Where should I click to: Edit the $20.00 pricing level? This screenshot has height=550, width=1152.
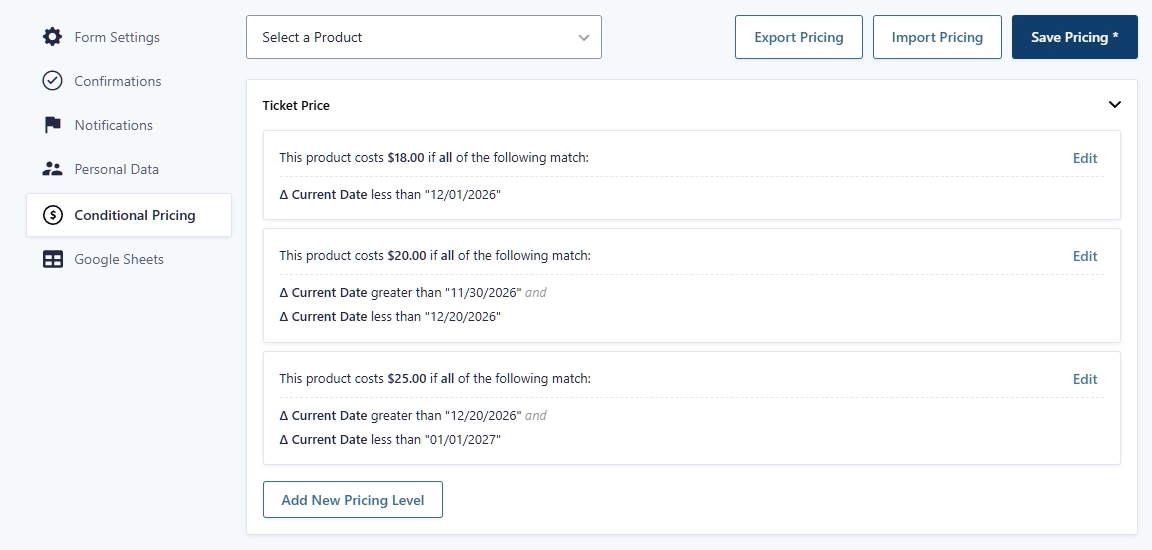[1084, 256]
